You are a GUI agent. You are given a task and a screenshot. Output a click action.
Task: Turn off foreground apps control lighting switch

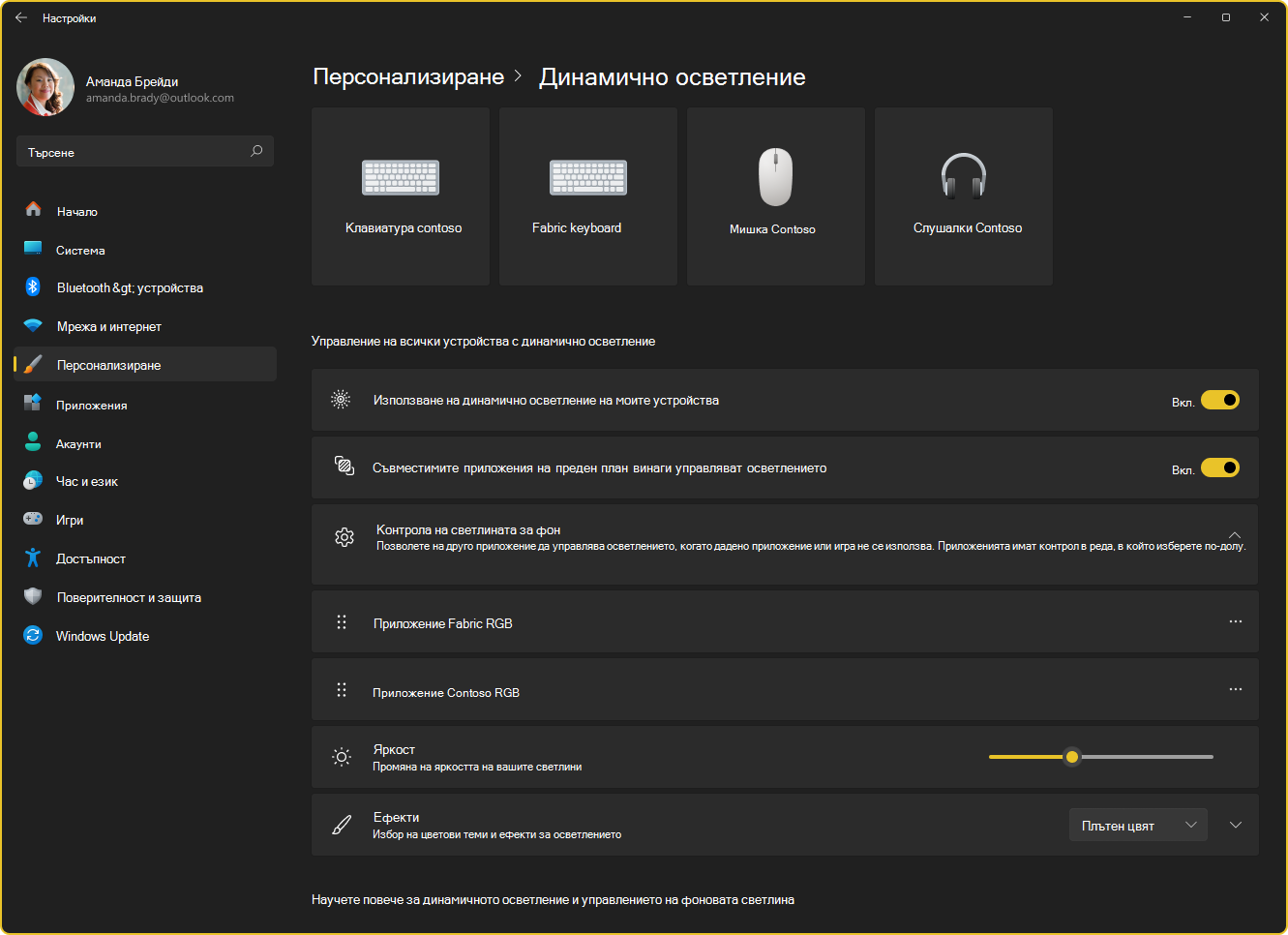(x=1220, y=467)
